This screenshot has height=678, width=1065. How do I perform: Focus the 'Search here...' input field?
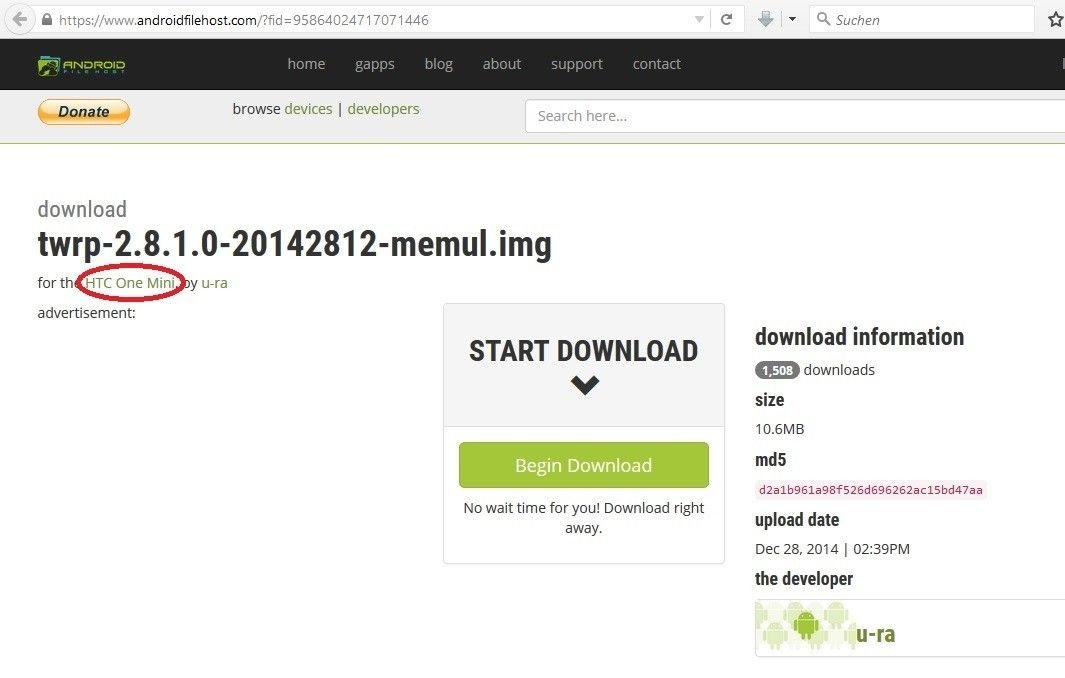pos(795,116)
